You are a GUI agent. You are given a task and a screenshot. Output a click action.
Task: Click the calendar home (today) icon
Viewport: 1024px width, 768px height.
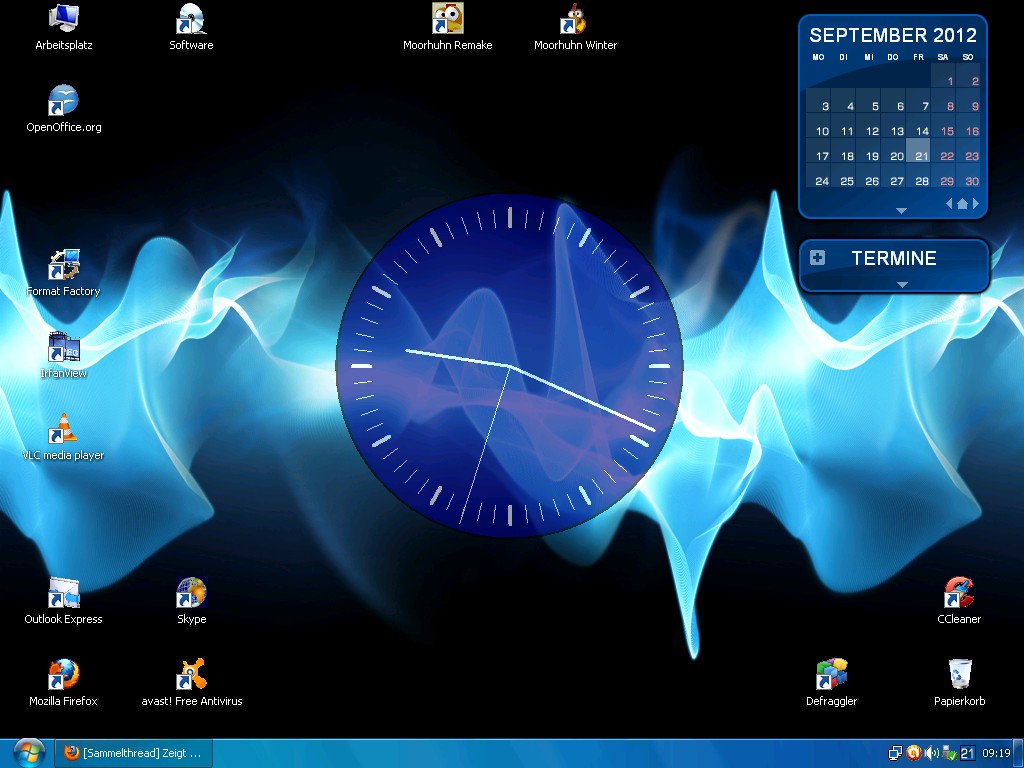click(x=962, y=204)
